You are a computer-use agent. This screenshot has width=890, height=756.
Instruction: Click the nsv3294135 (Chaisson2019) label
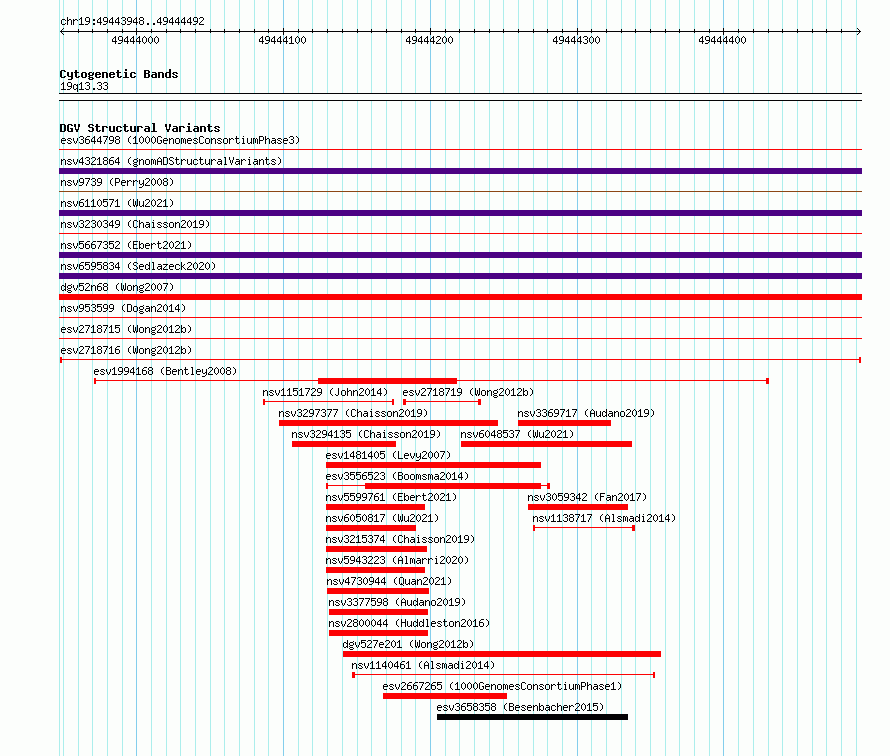point(366,434)
